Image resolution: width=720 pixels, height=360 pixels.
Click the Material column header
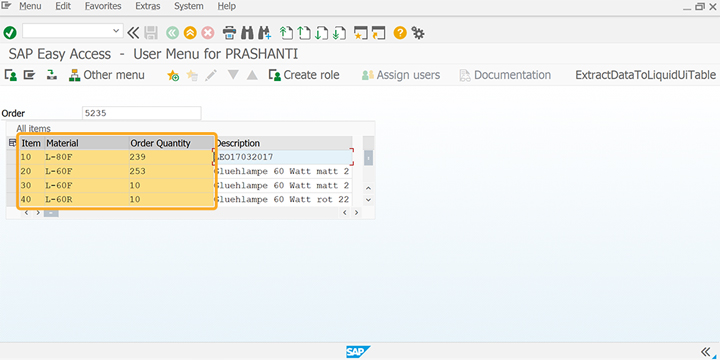[x=86, y=143]
